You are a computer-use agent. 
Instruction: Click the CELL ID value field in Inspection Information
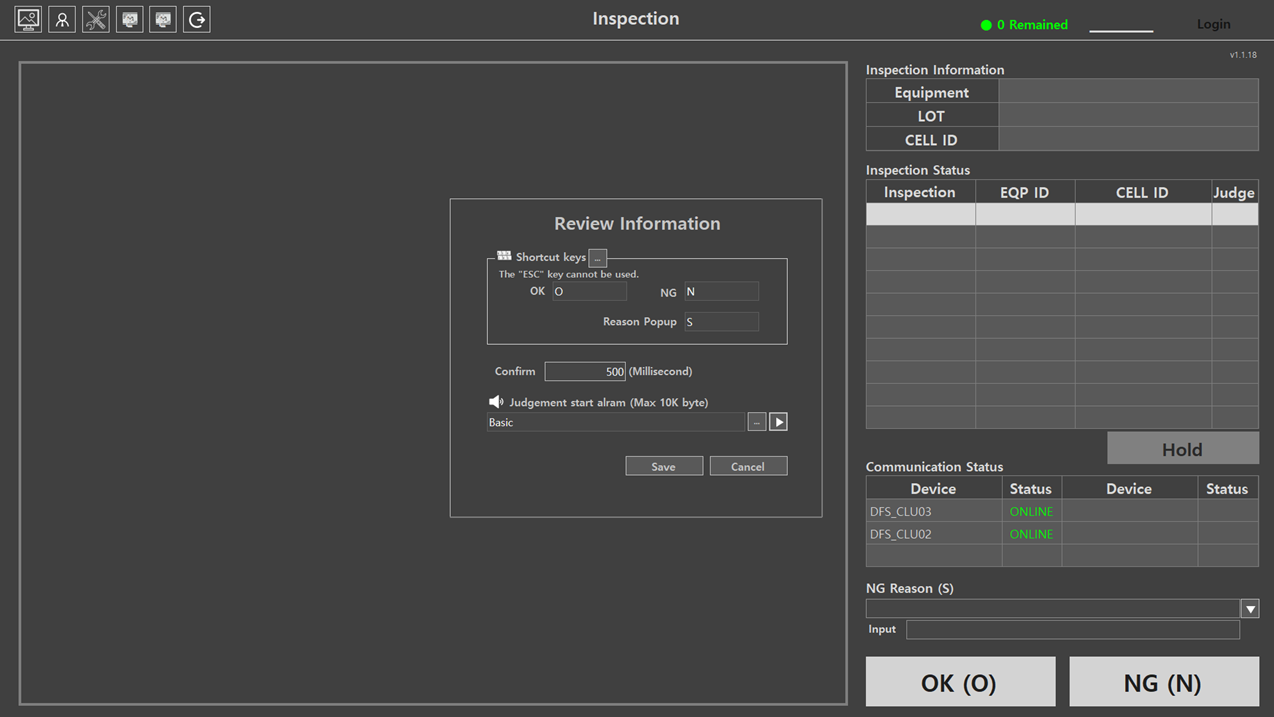point(1128,139)
